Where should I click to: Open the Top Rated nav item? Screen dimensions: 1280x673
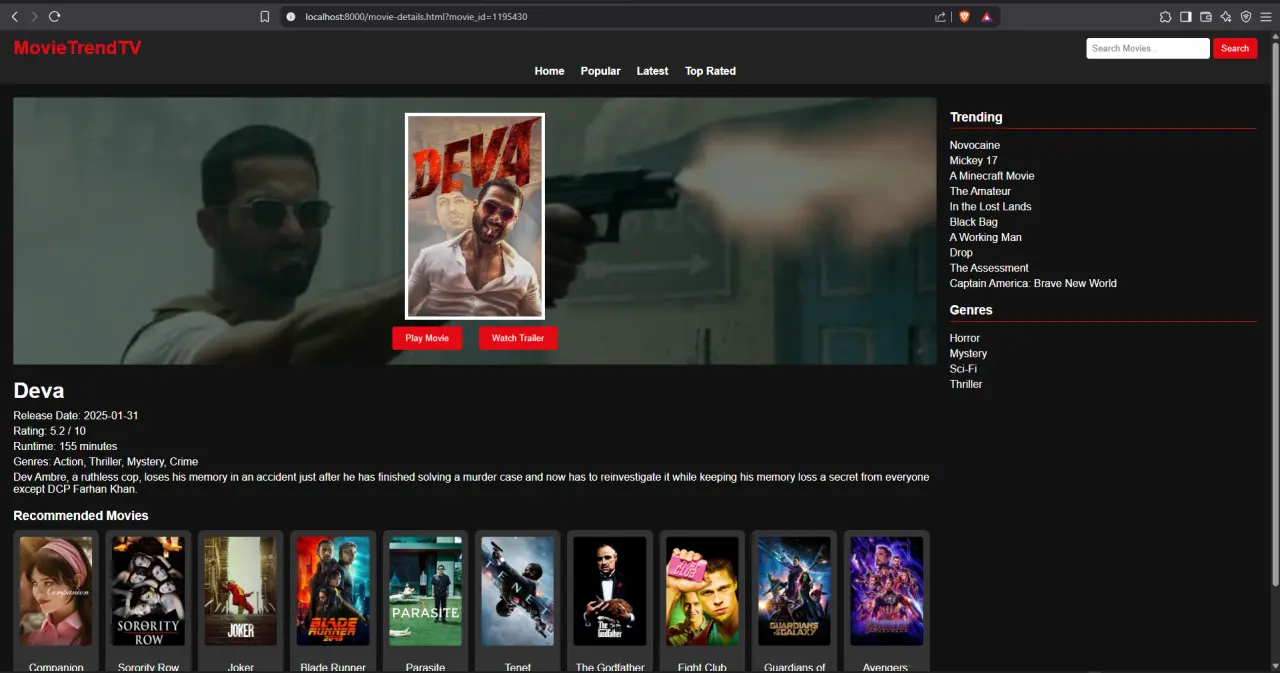point(710,71)
